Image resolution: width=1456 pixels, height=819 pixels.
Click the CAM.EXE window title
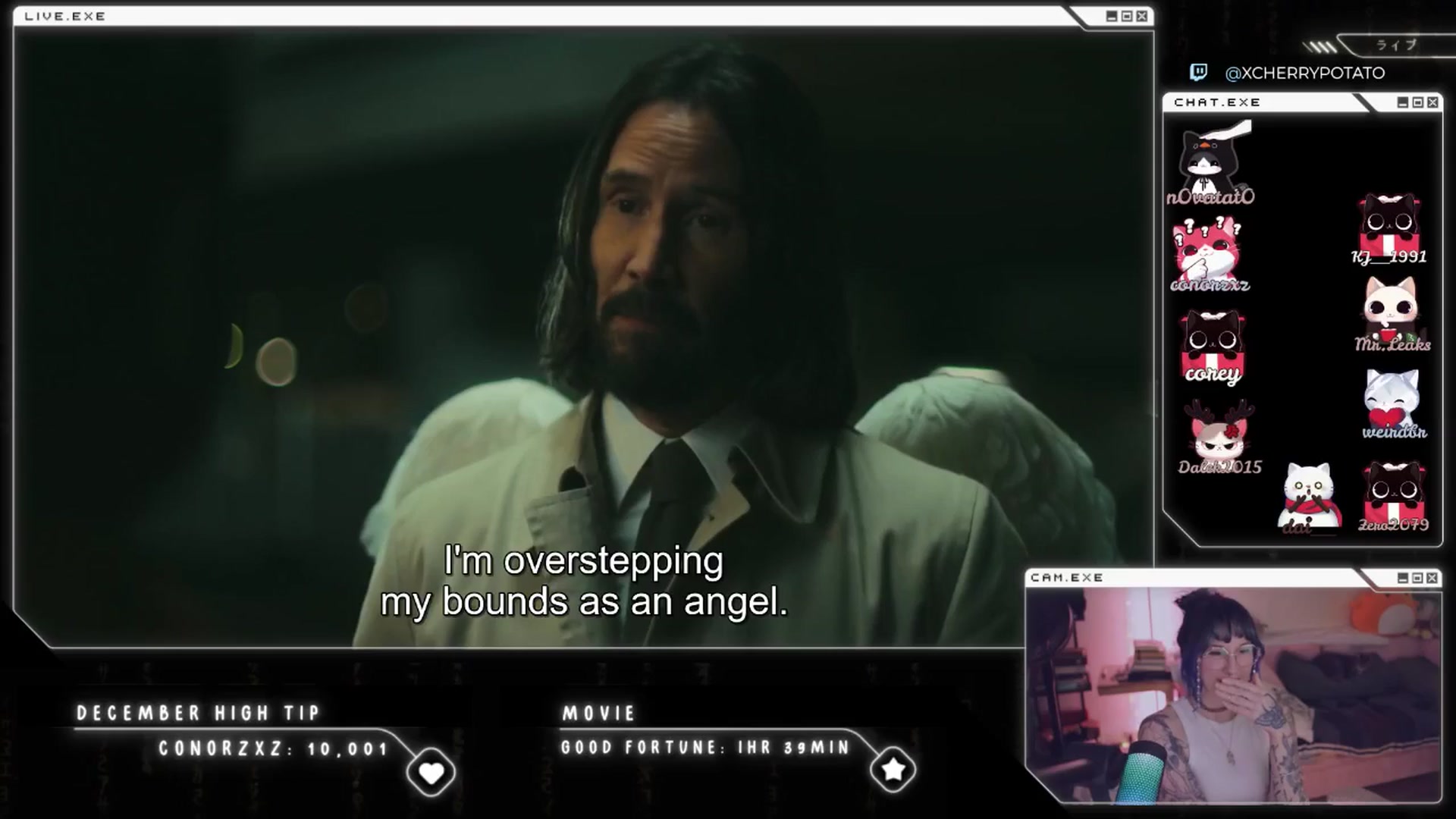point(1067,578)
